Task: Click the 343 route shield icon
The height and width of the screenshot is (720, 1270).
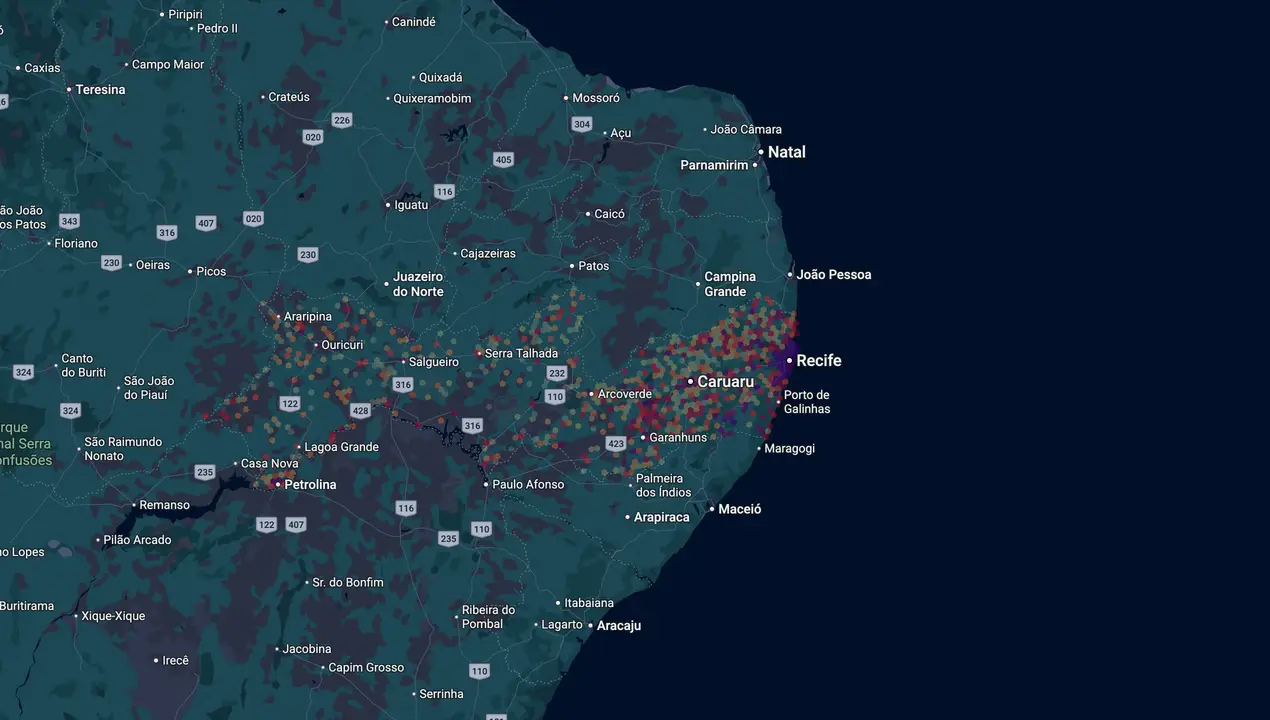Action: (69, 221)
